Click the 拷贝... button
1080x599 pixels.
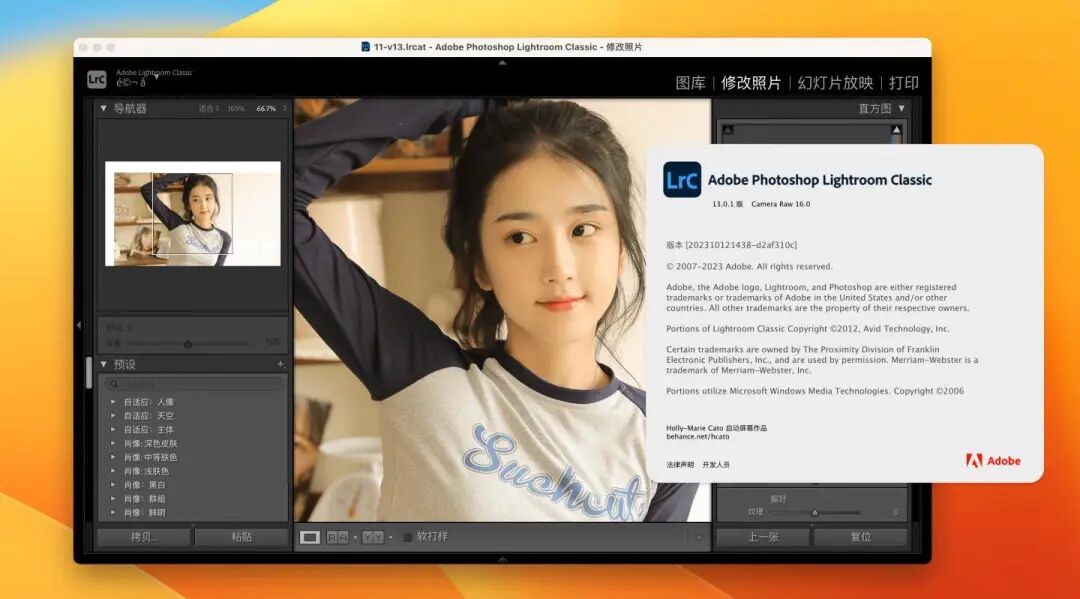(143, 537)
